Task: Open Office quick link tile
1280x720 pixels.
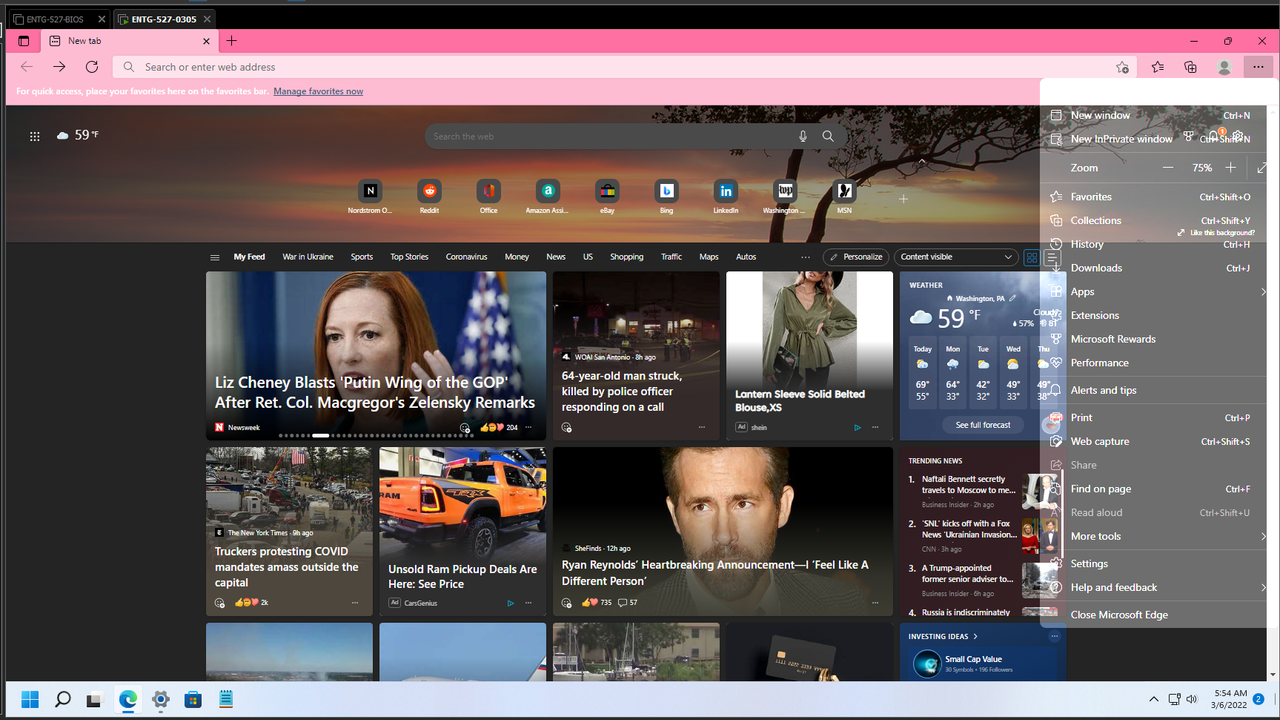Action: point(488,196)
